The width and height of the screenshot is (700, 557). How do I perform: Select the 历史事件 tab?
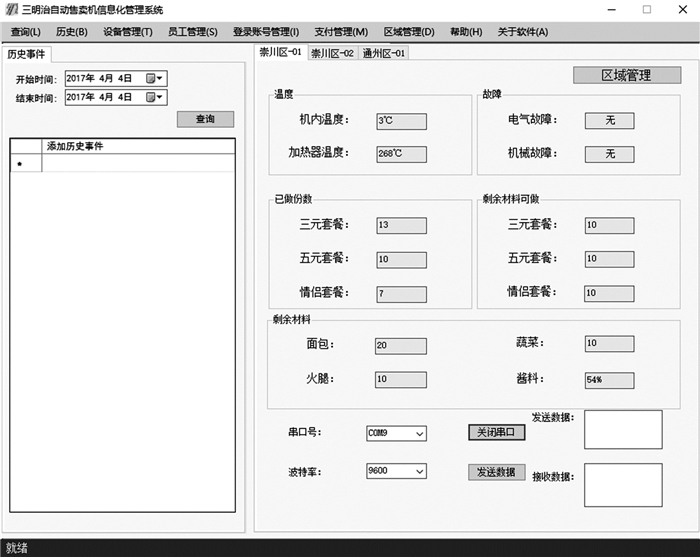click(x=27, y=54)
